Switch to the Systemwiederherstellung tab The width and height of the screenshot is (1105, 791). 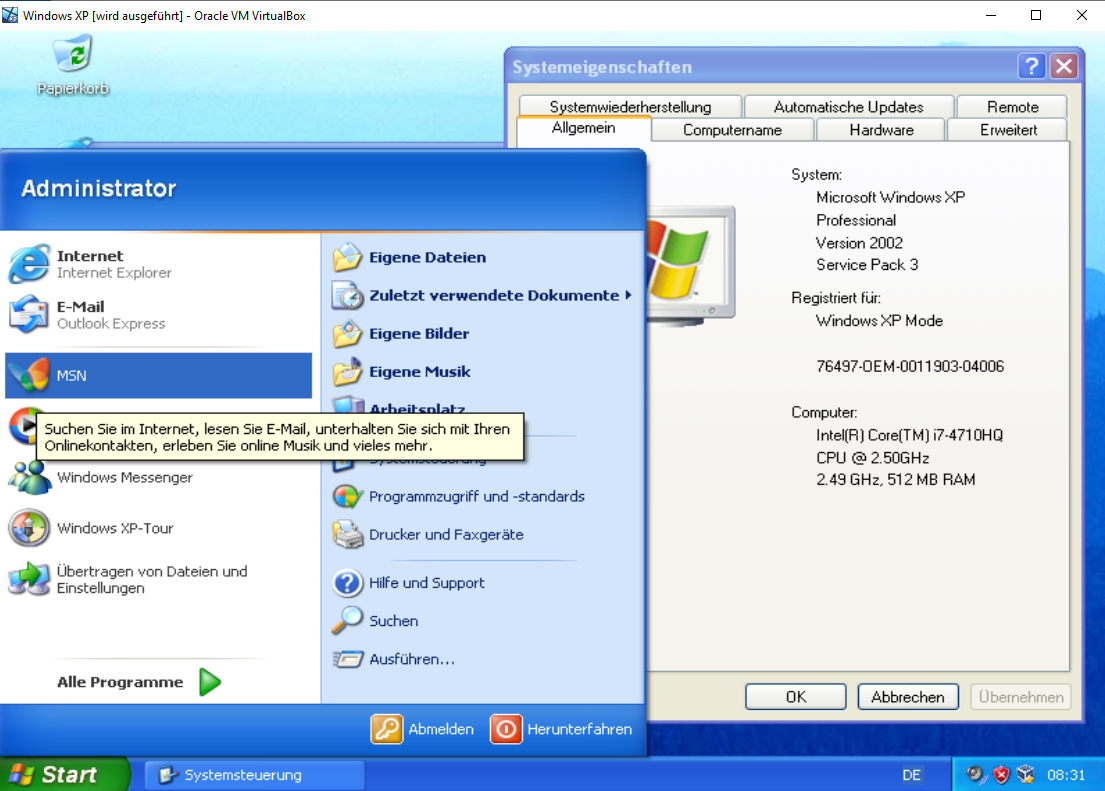pyautogui.click(x=630, y=106)
